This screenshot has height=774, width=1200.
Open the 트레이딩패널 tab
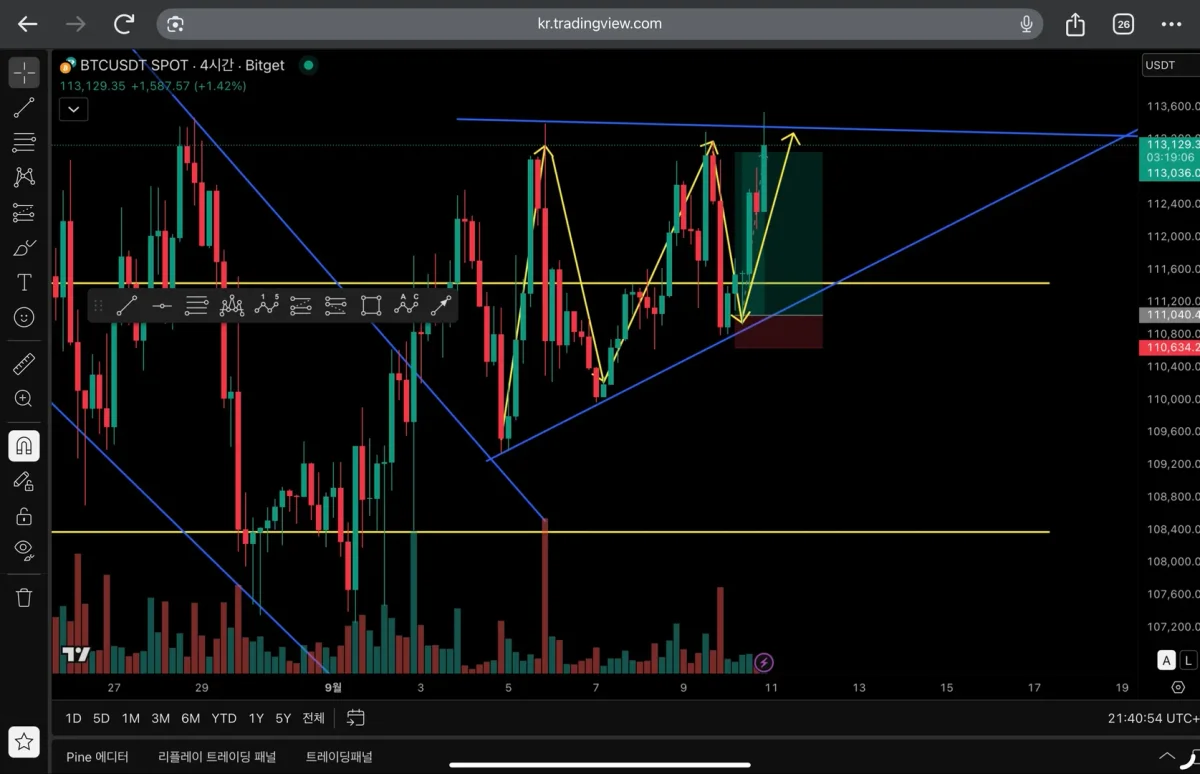[x=339, y=757]
